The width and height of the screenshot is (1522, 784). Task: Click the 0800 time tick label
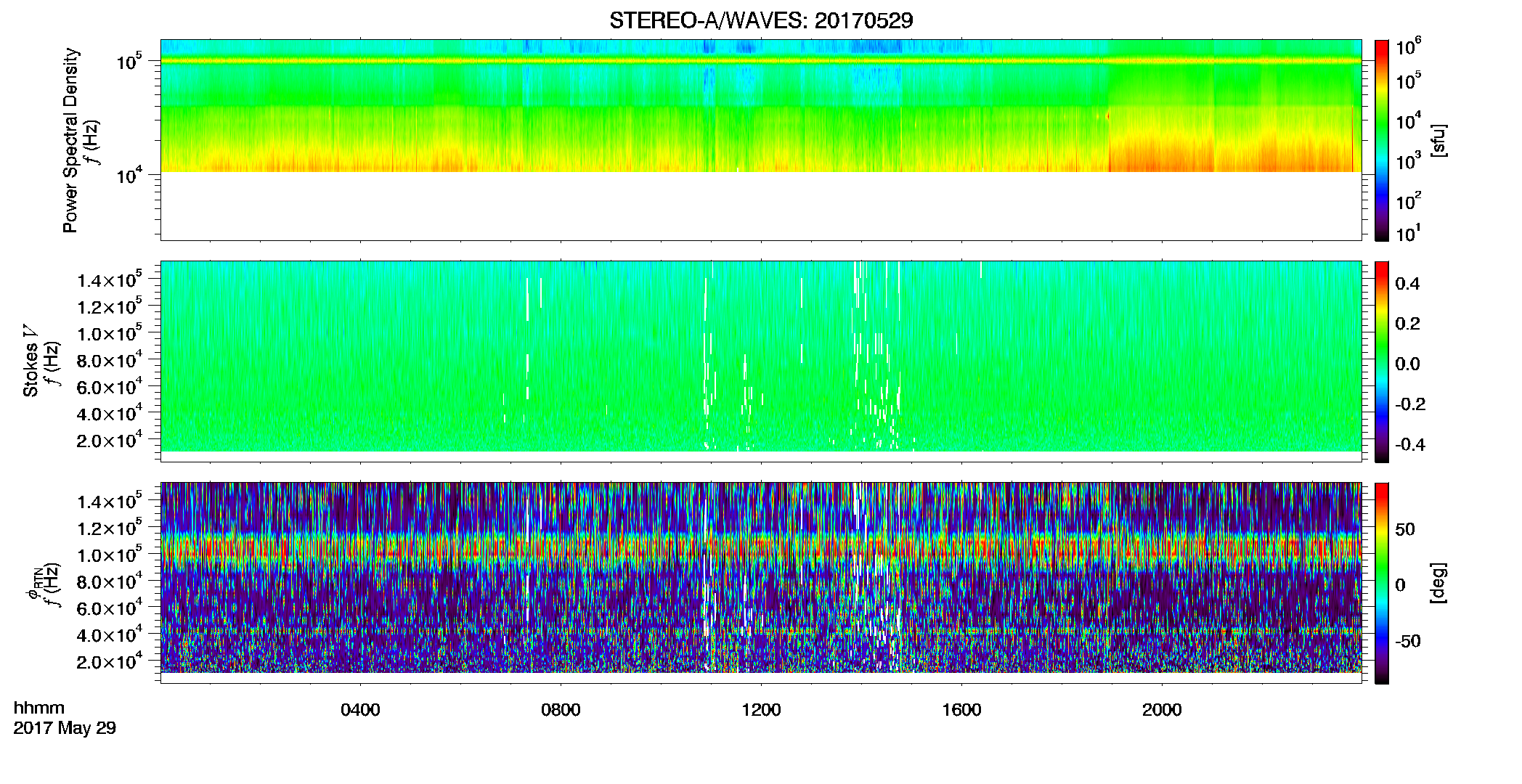(561, 710)
